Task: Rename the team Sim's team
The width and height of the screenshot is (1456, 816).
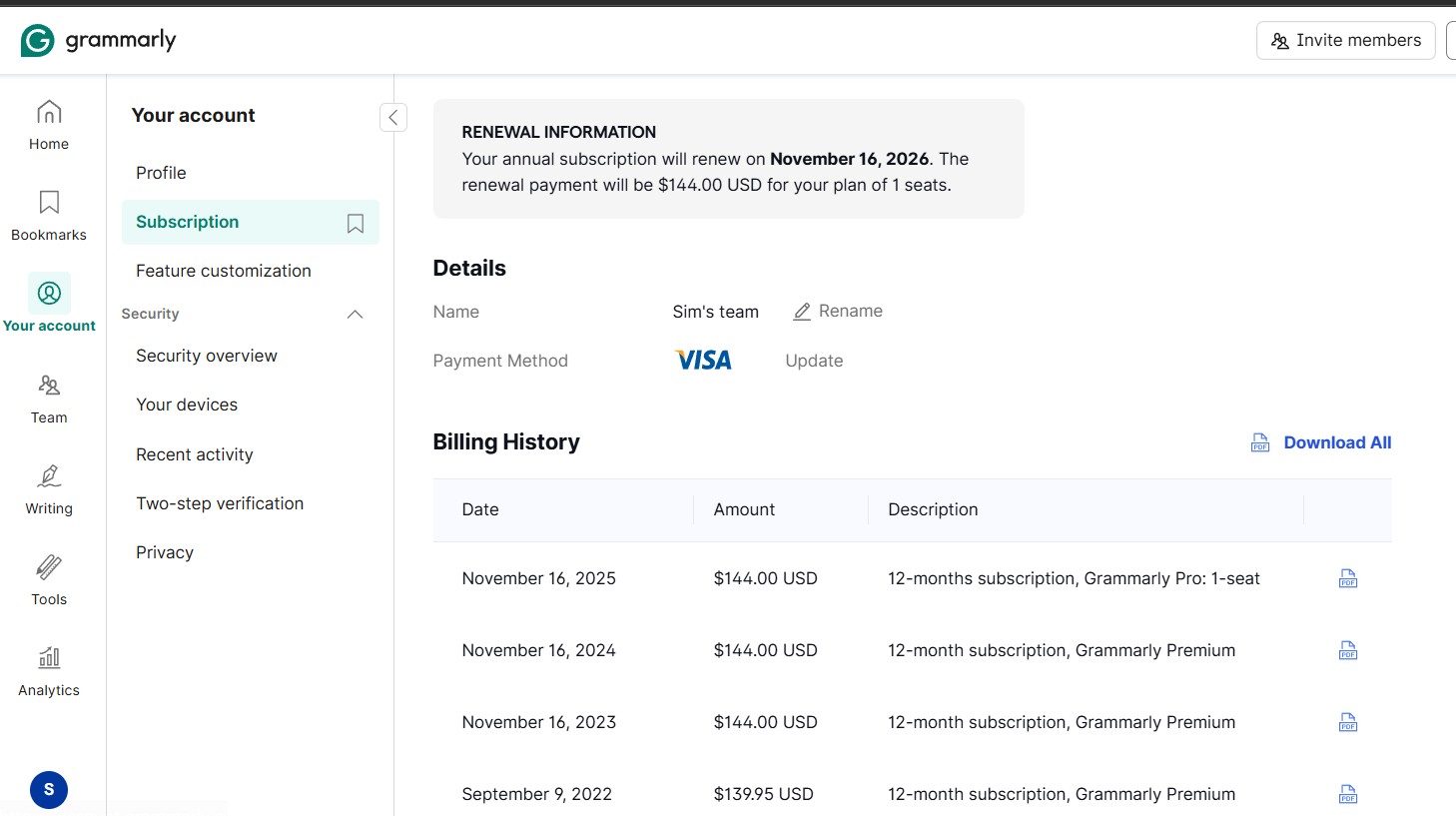Action: pos(838,312)
